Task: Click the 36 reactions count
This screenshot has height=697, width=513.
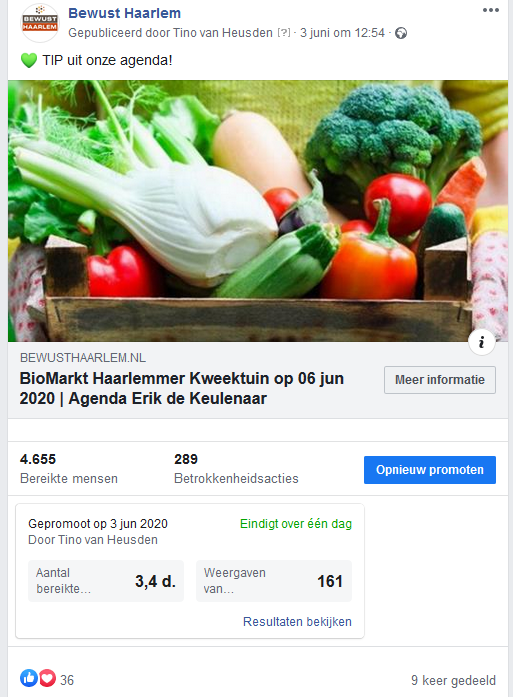Action: pyautogui.click(x=67, y=680)
